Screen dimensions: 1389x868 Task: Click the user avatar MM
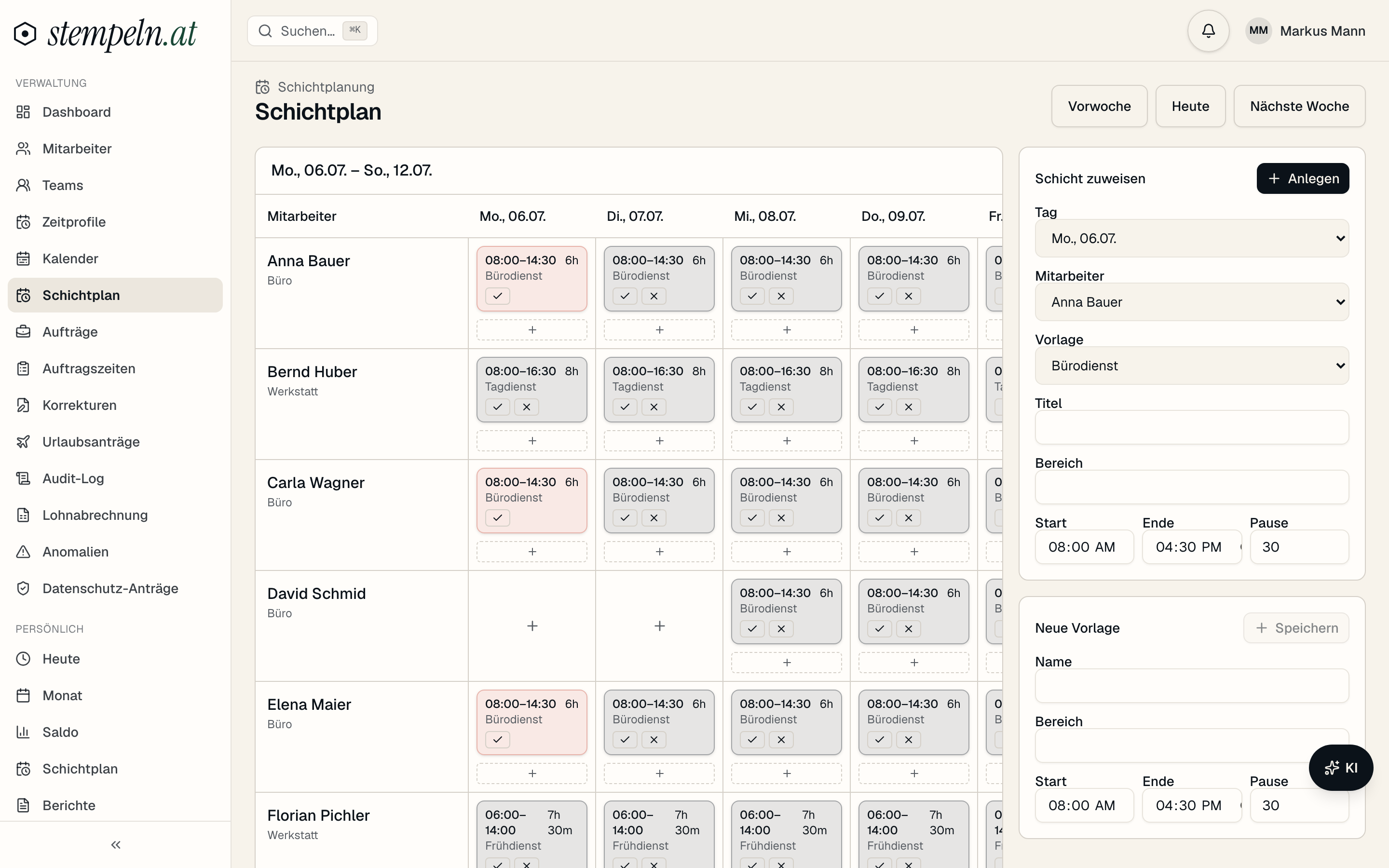[x=1258, y=31]
